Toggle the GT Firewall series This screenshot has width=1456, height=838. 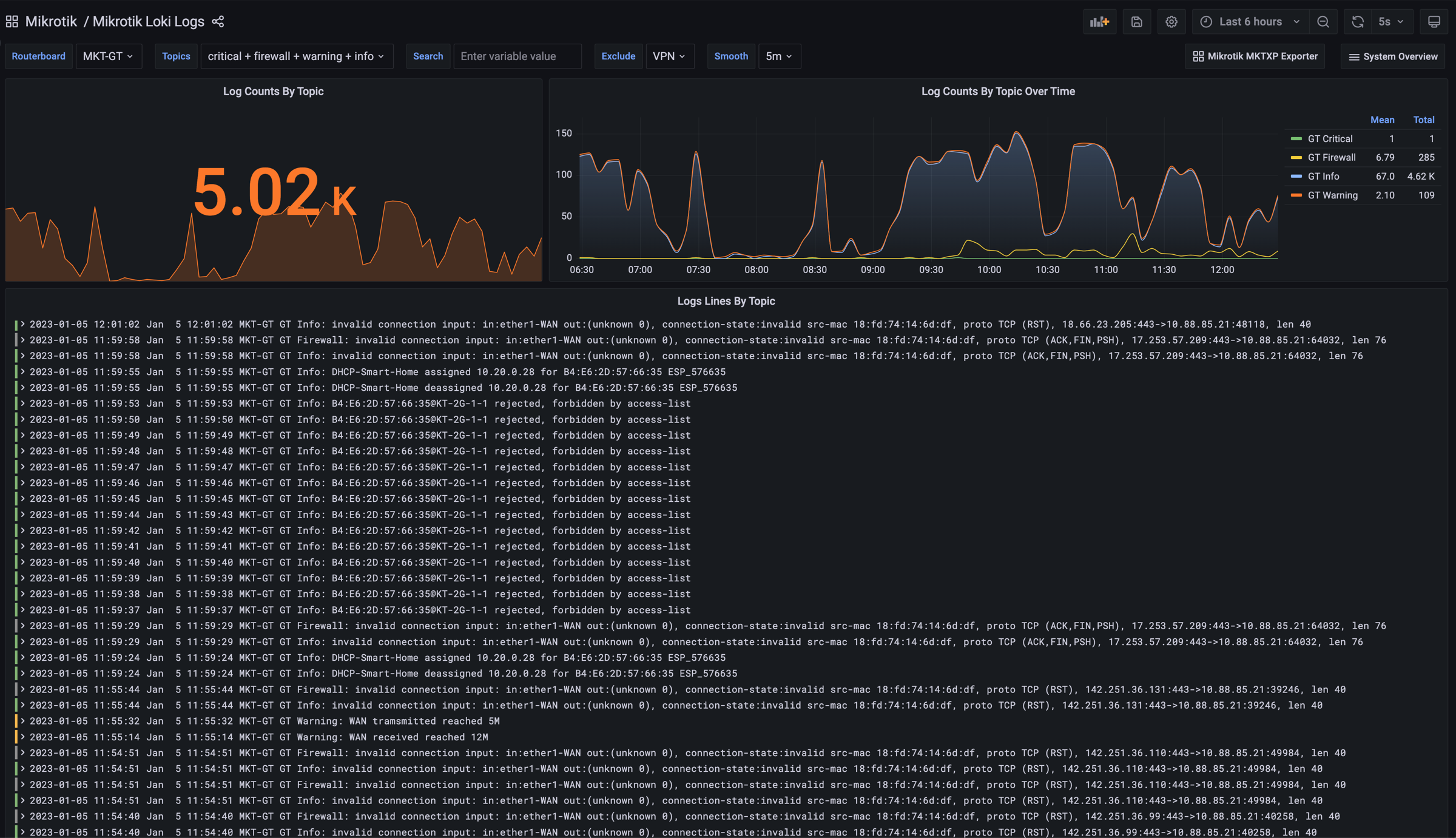point(1332,158)
